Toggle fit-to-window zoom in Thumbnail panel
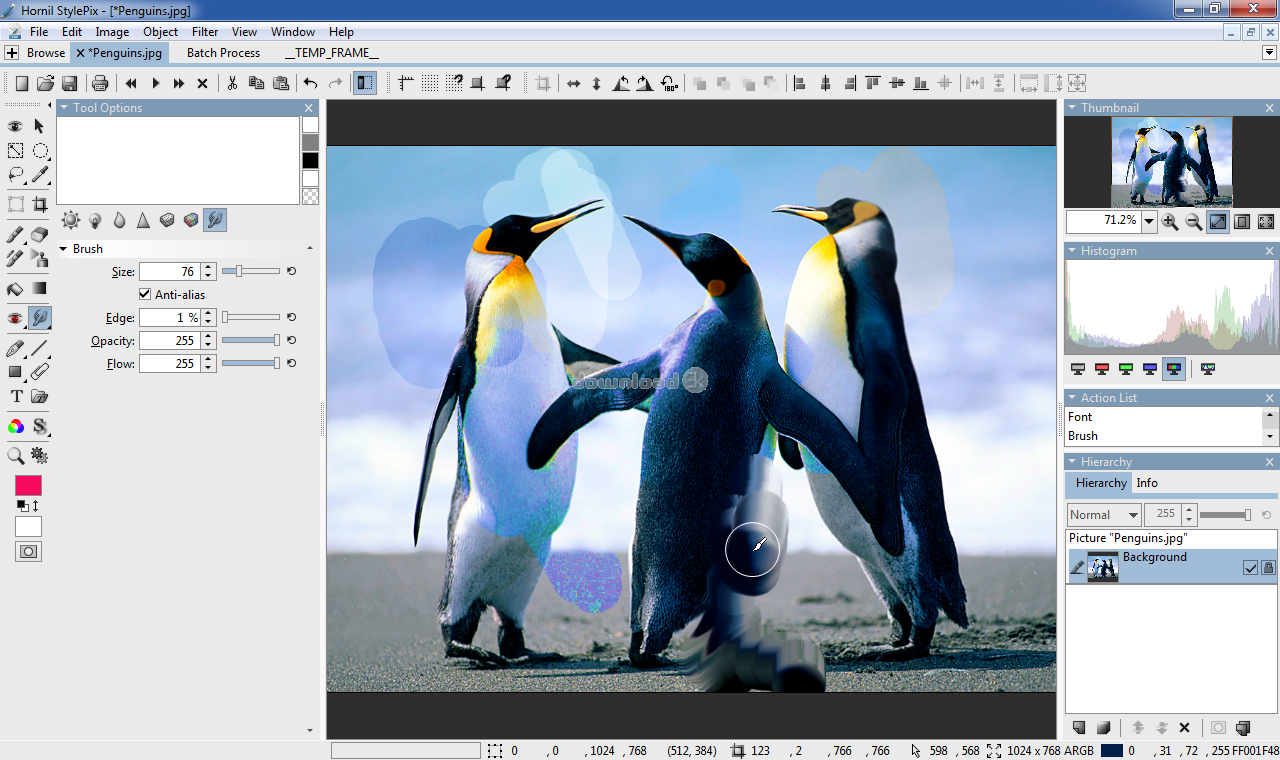Image resolution: width=1280 pixels, height=760 pixels. [1218, 221]
